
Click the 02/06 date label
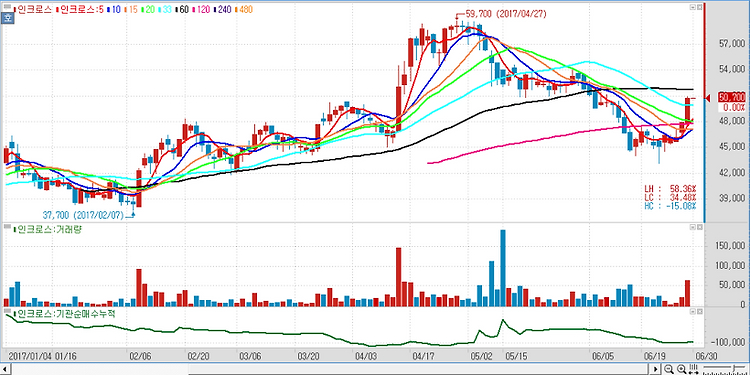pos(140,356)
